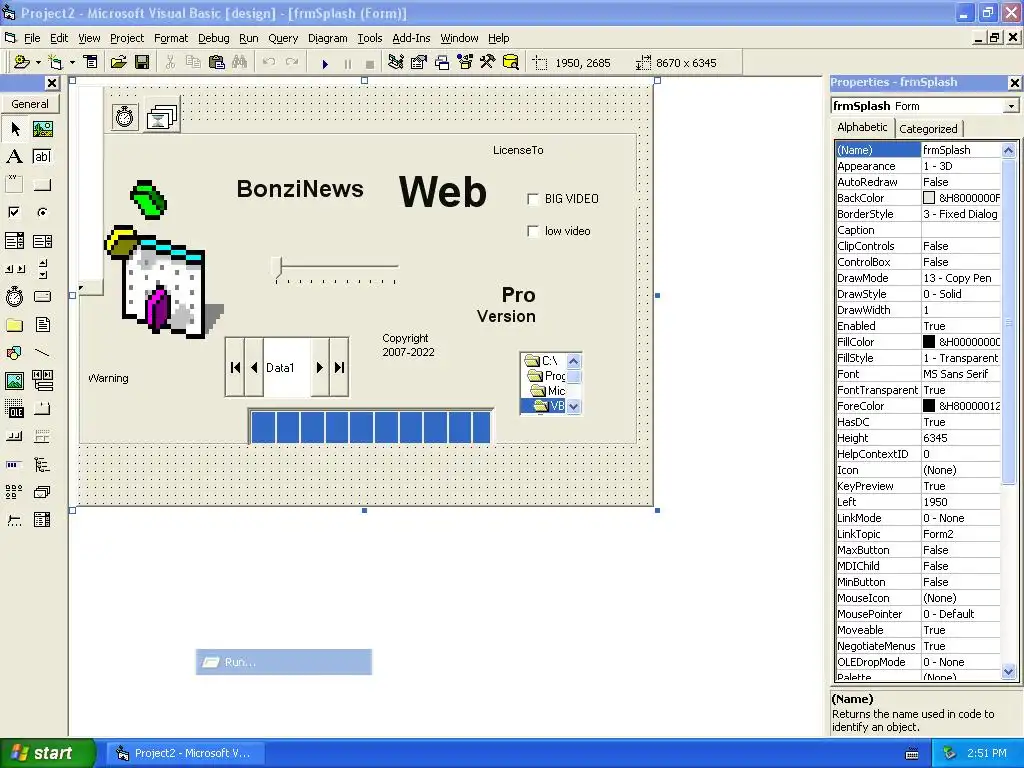The image size is (1024, 768).
Task: Select the Pointer tool in toolbox
Action: pyautogui.click(x=14, y=129)
